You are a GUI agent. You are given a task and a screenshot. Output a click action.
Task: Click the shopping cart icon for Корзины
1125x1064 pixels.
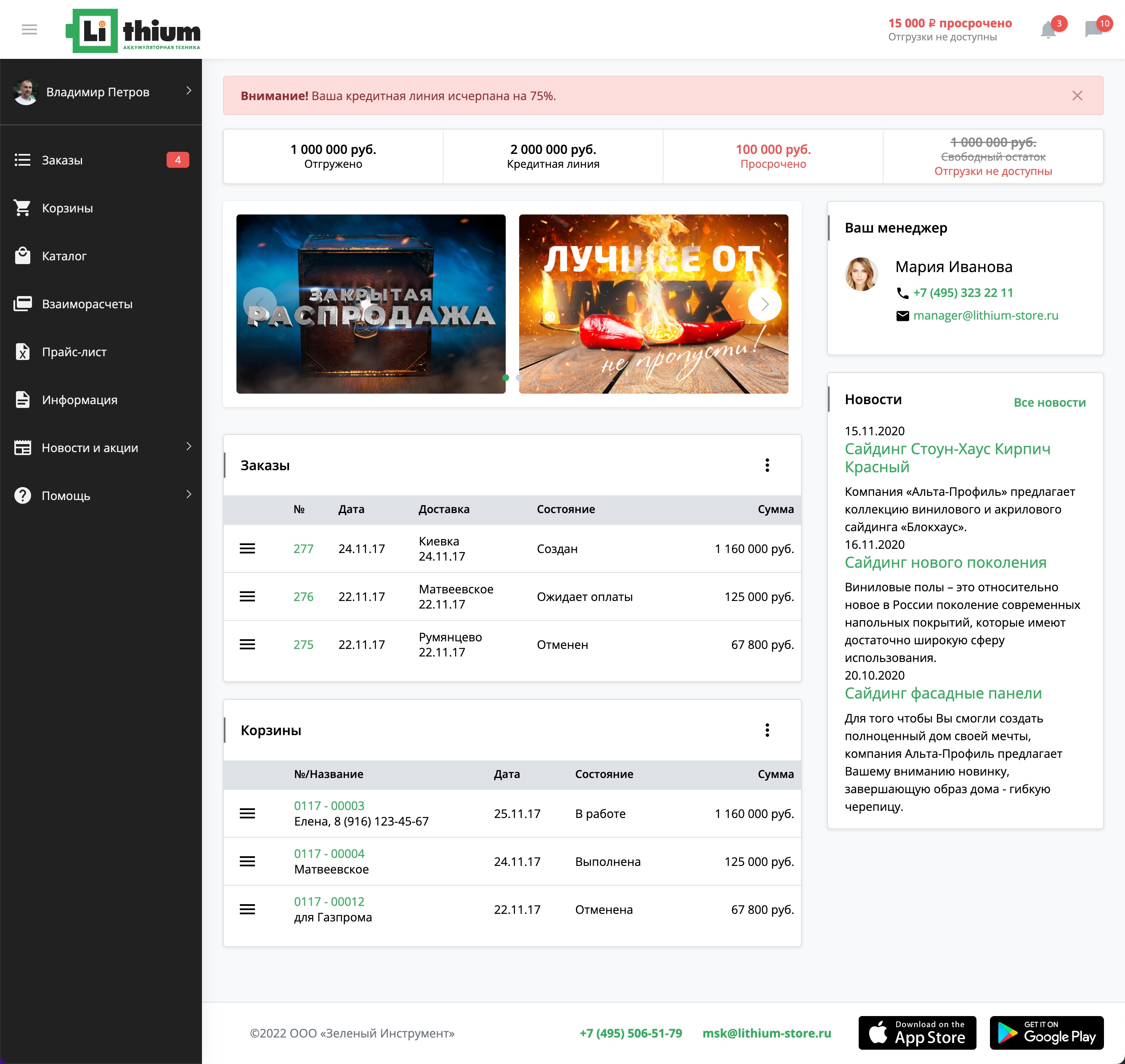pyautogui.click(x=23, y=208)
